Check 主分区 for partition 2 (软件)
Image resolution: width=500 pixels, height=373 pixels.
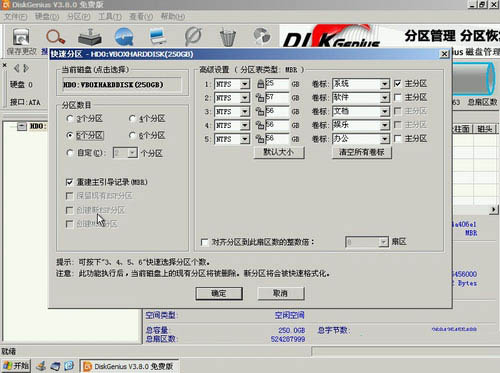coord(397,97)
